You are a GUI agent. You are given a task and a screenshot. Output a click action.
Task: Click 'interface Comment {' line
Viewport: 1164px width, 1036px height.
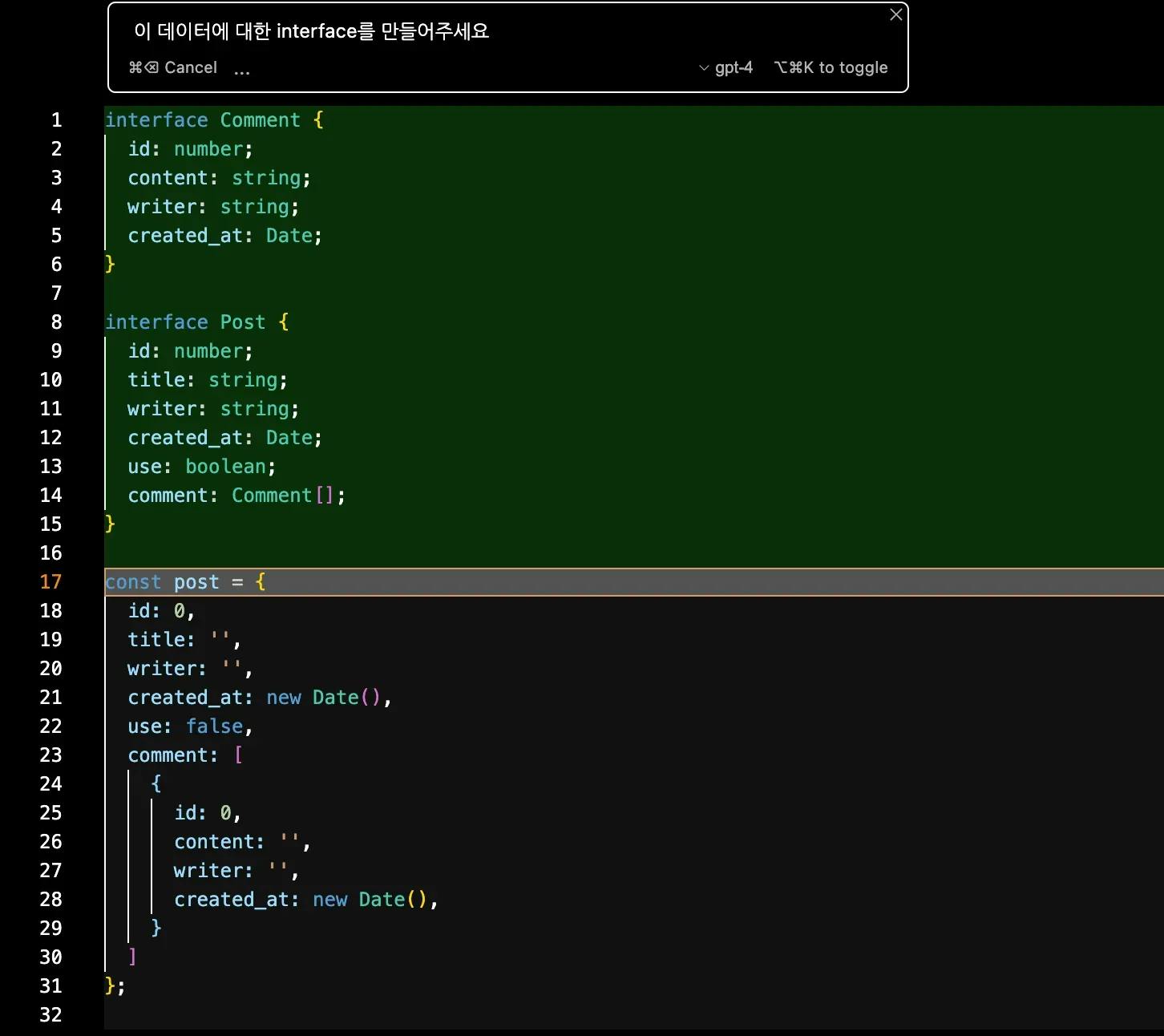(x=215, y=120)
